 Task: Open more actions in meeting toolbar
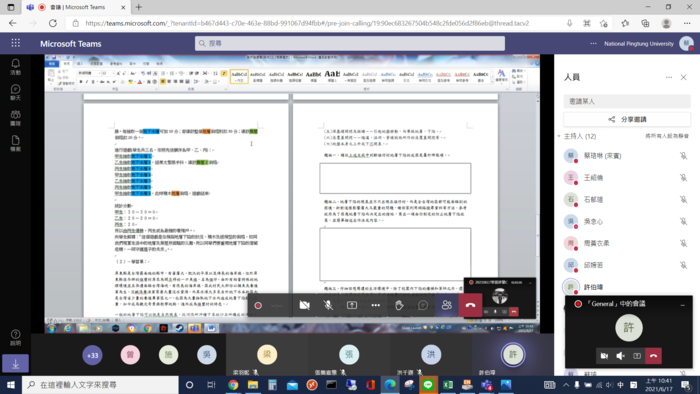point(375,305)
